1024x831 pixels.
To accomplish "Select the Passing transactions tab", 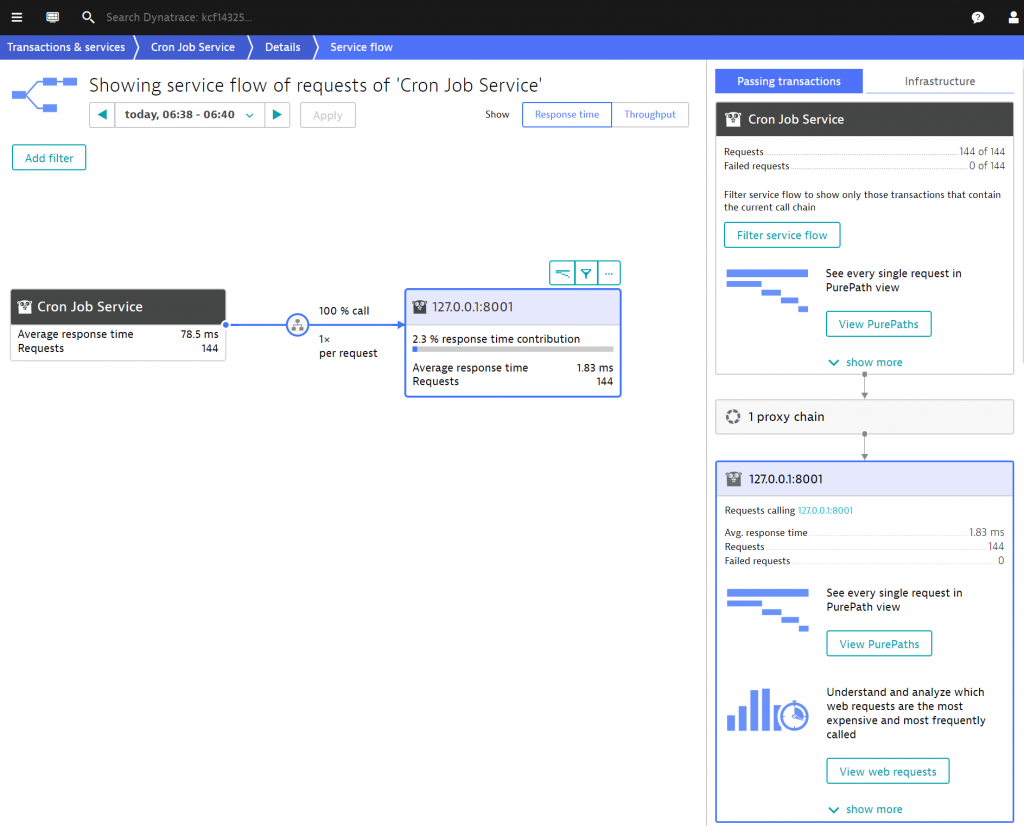I will [x=789, y=82].
